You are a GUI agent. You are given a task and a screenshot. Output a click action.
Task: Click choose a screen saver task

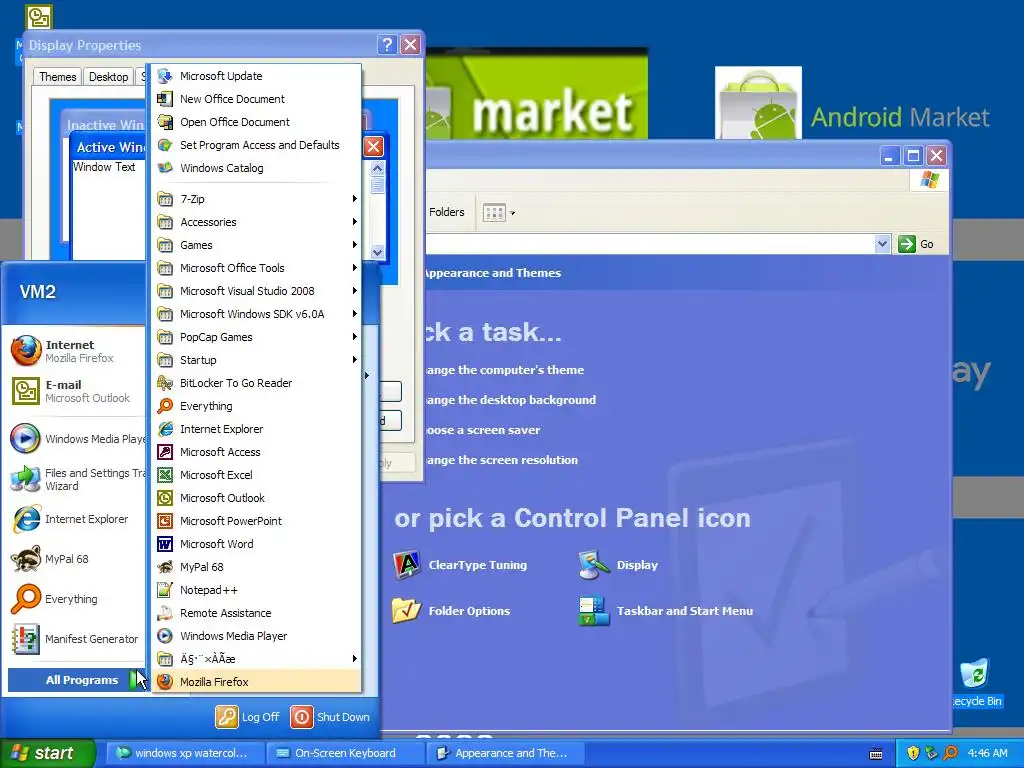click(x=483, y=430)
